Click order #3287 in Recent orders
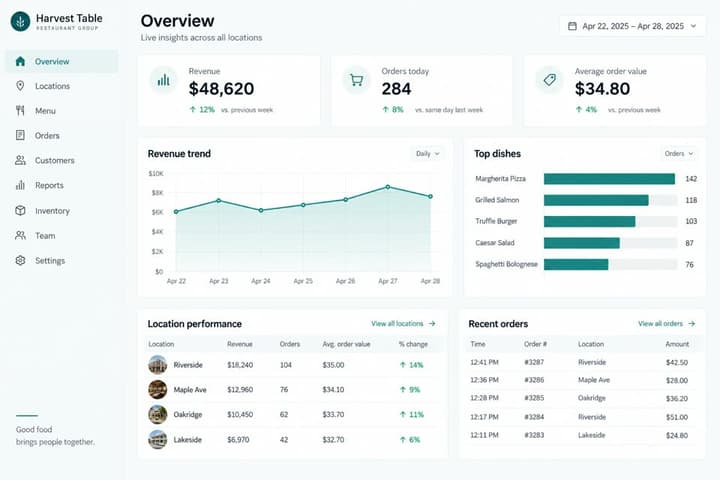This screenshot has width=720, height=480. pos(534,362)
